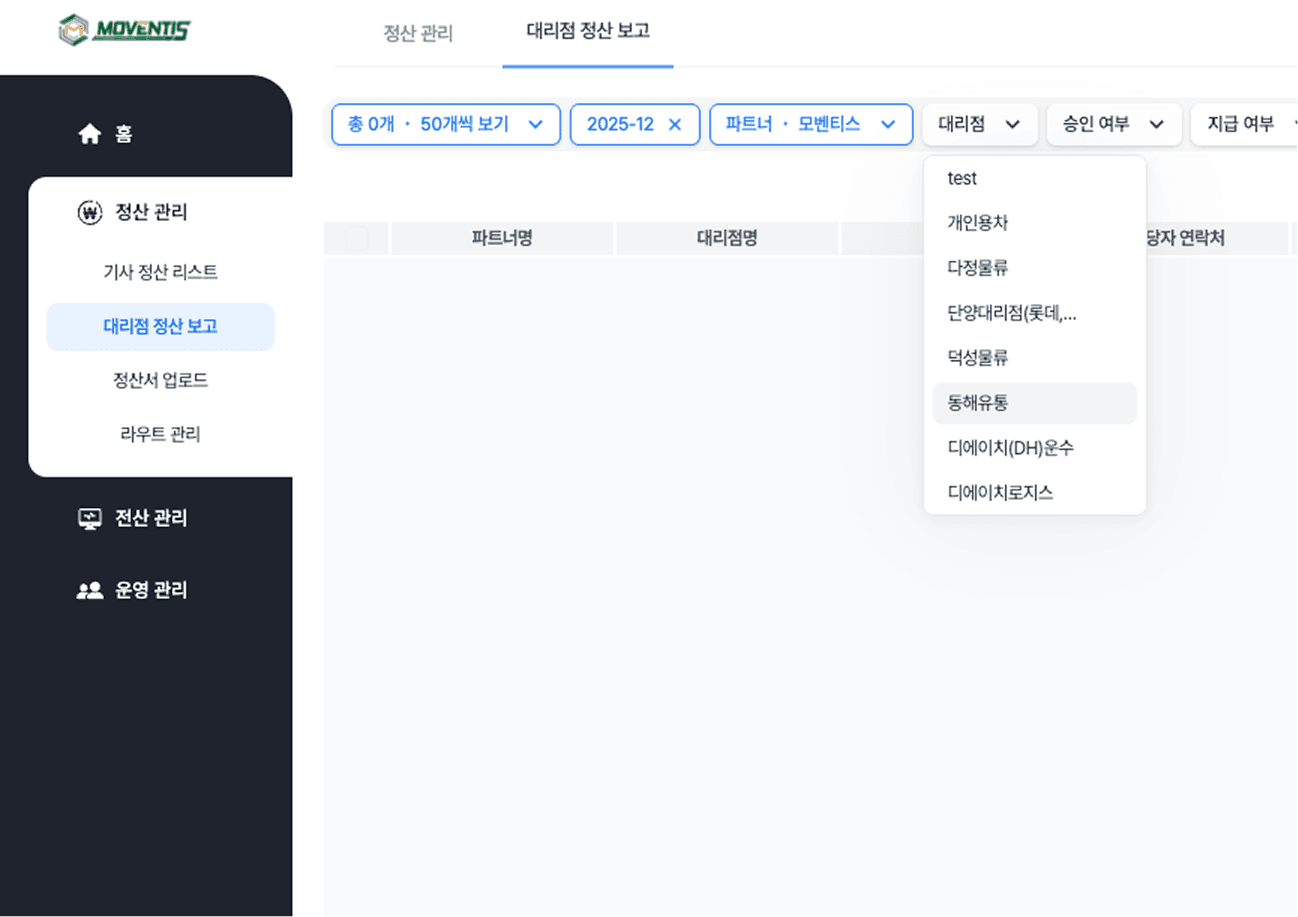Screen dimensions: 1298x917
Task: Navigate to 정산서 업로드
Action: point(160,380)
